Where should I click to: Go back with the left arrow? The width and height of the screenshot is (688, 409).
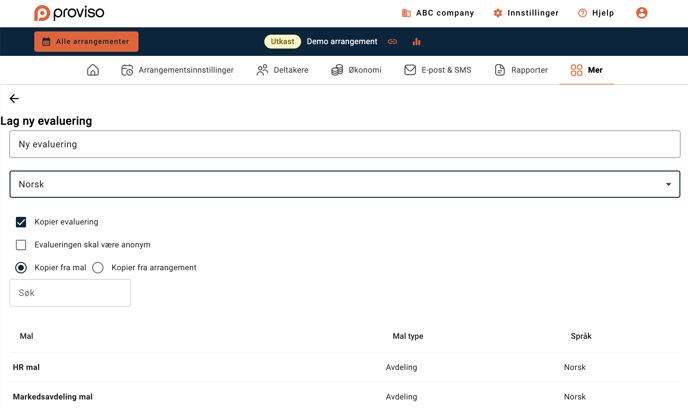(x=14, y=99)
